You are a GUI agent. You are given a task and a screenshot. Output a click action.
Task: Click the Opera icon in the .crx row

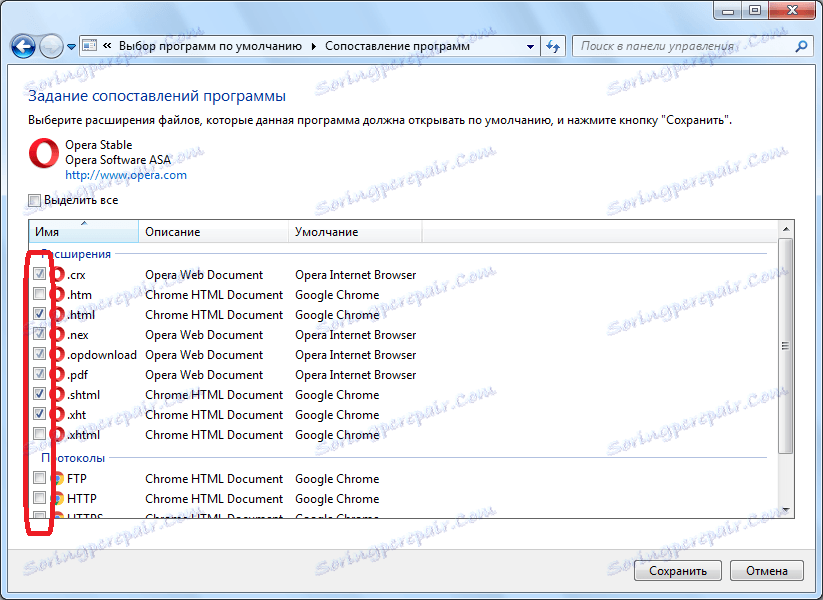[57, 275]
